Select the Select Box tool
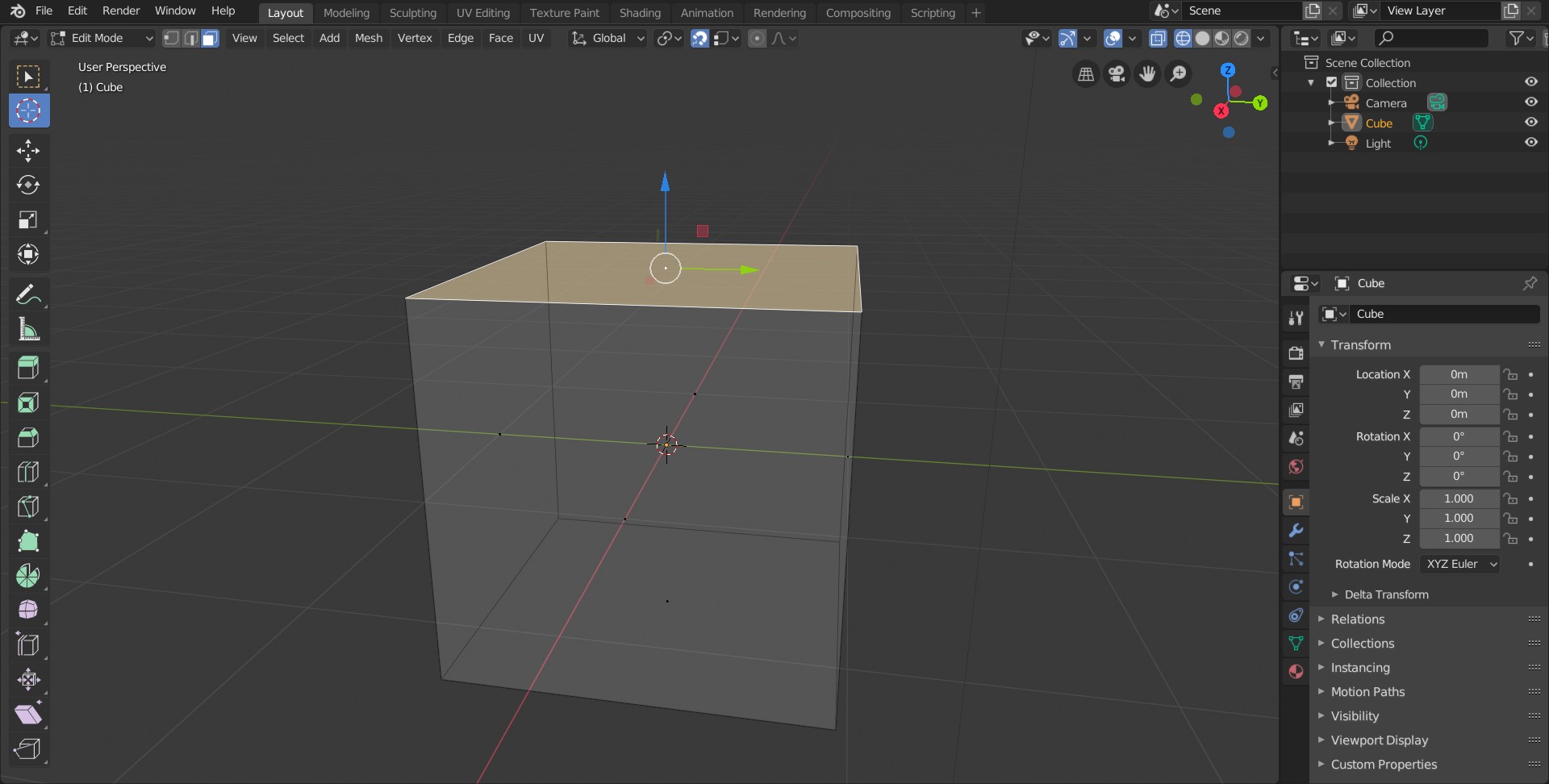 point(28,77)
